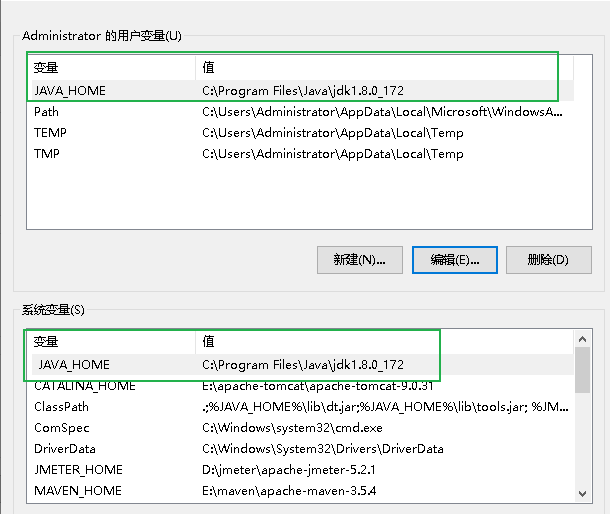Image resolution: width=610 pixels, height=514 pixels.
Task: Select the DriverData system variable
Action: click(x=302, y=449)
